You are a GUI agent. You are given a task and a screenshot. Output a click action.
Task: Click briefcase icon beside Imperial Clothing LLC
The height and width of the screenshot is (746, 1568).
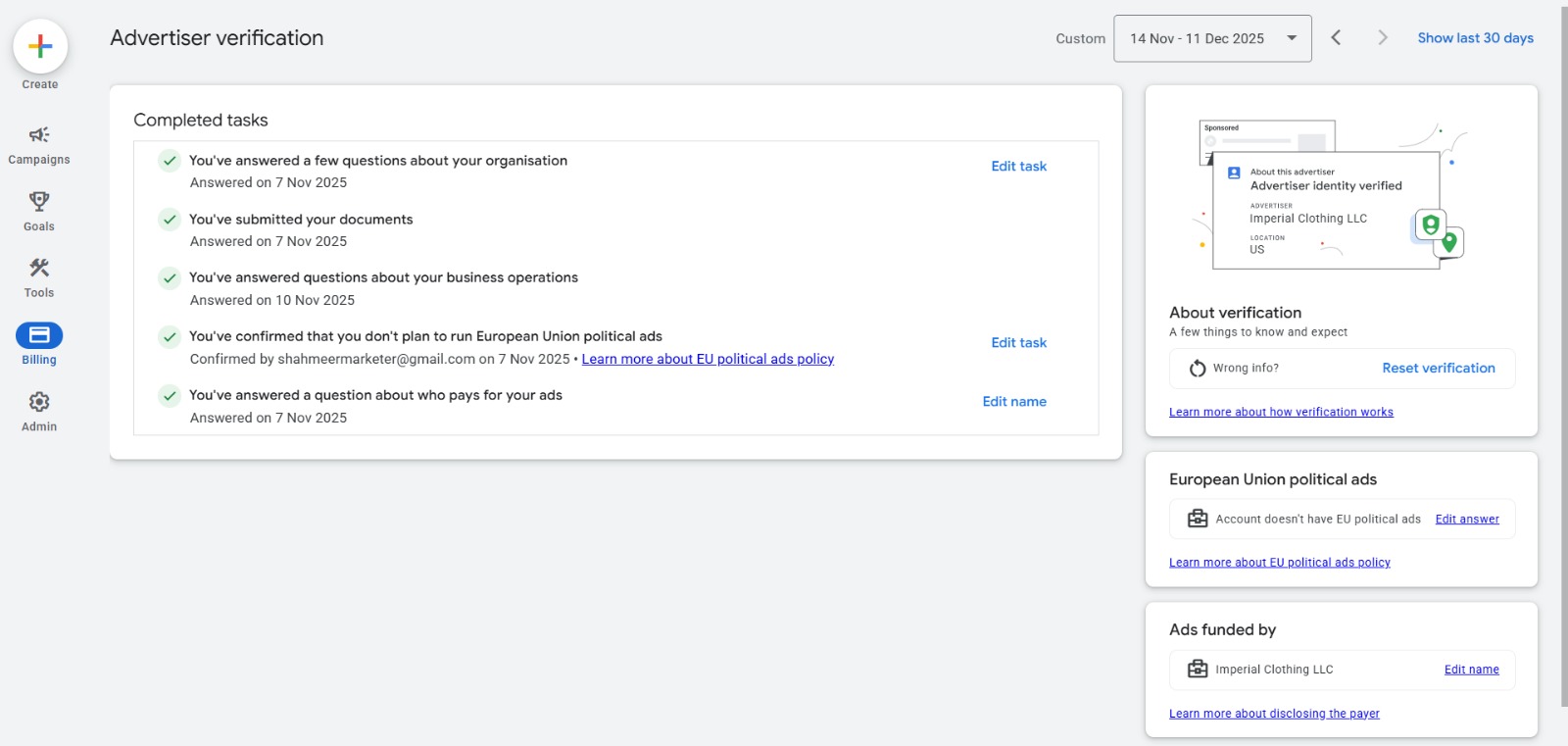point(1197,670)
